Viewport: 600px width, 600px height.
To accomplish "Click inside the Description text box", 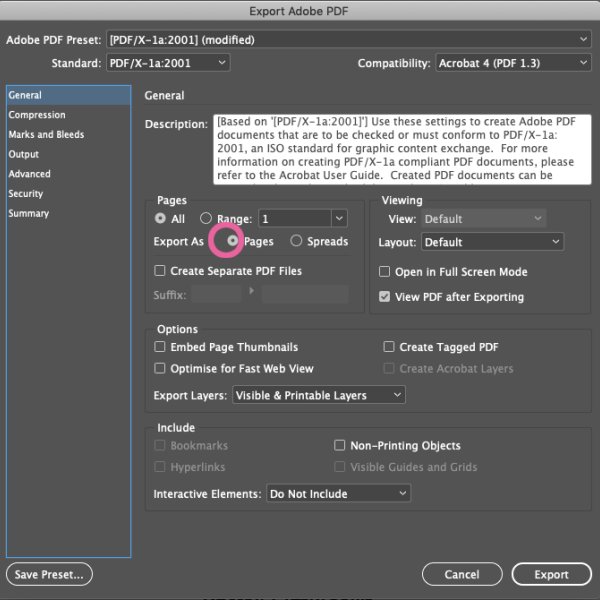I will 402,149.
